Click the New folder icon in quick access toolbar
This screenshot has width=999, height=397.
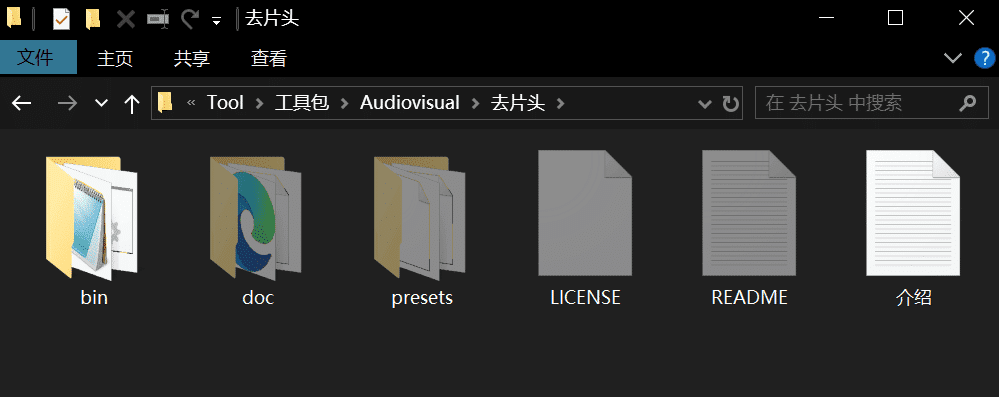pyautogui.click(x=93, y=19)
